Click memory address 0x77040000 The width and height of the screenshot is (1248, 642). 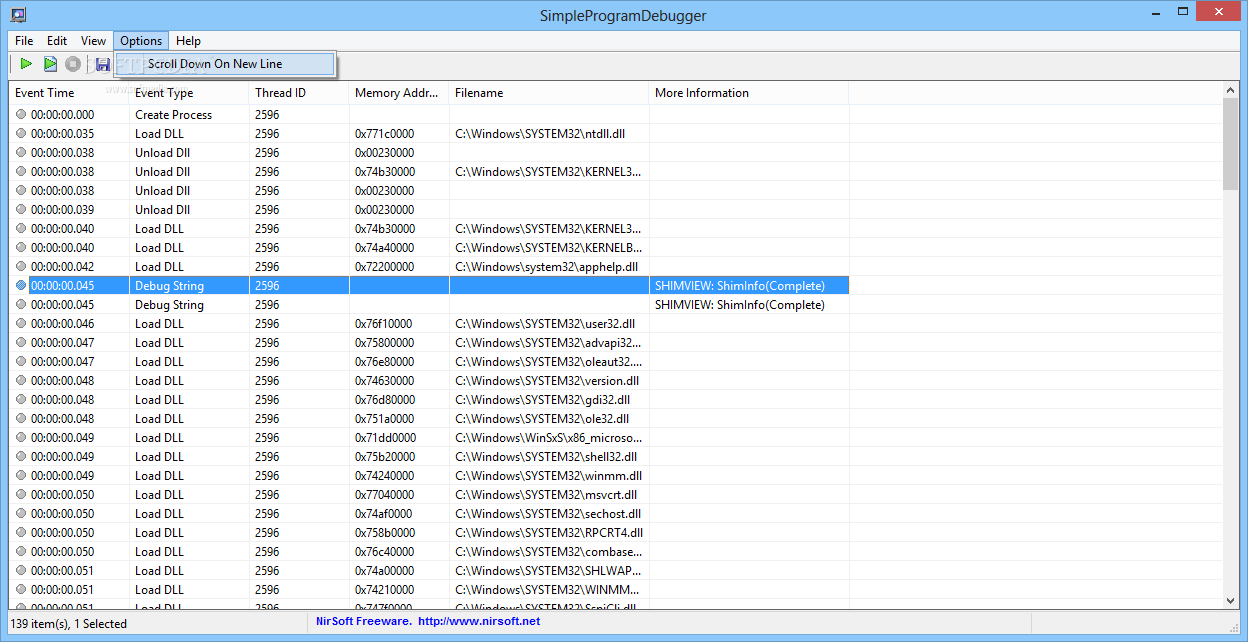click(385, 495)
